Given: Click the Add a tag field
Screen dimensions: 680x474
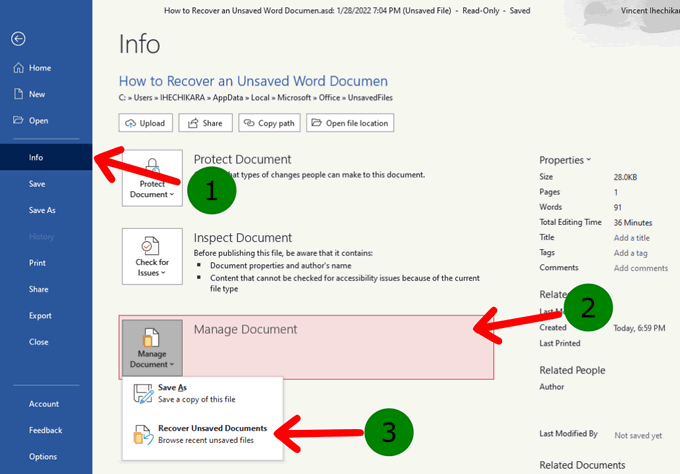Looking at the screenshot, I should [630, 253].
